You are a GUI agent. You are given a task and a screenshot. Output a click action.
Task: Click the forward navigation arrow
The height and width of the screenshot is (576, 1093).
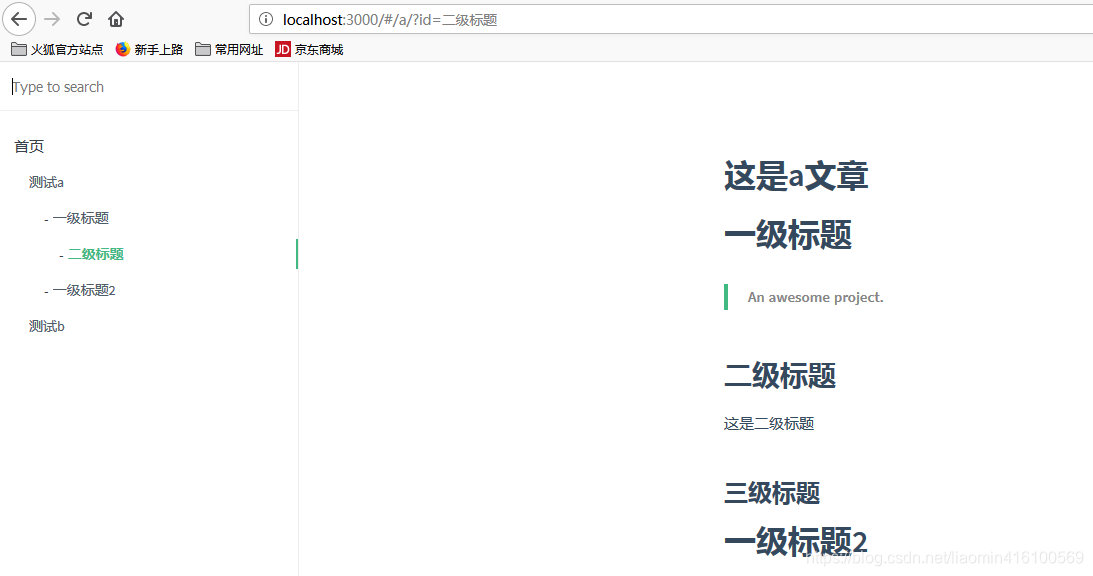52,19
